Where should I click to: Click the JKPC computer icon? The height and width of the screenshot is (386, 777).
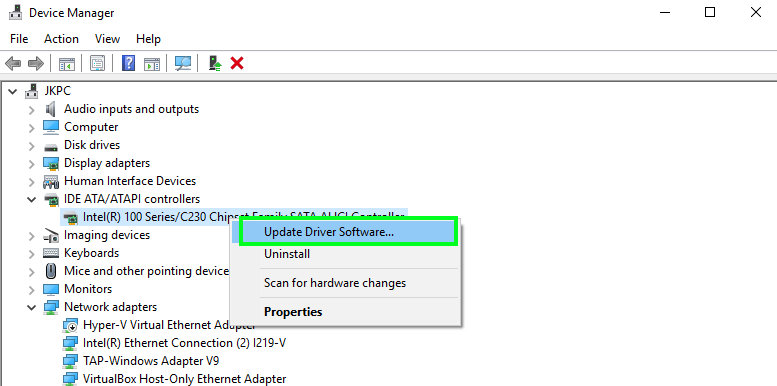pyautogui.click(x=32, y=91)
